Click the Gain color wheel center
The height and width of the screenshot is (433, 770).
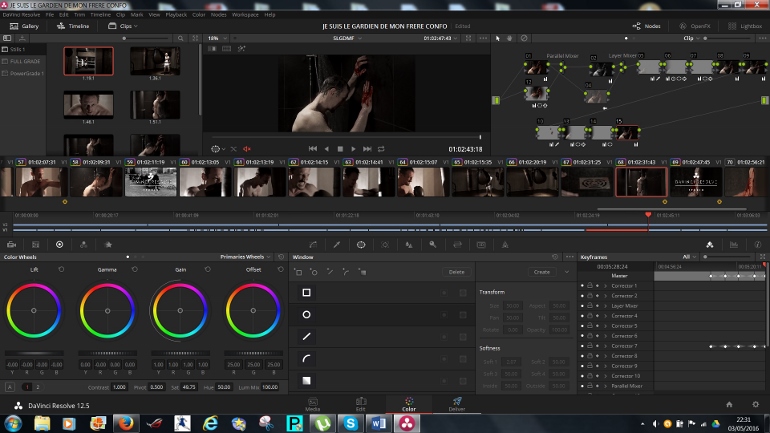coord(180,311)
